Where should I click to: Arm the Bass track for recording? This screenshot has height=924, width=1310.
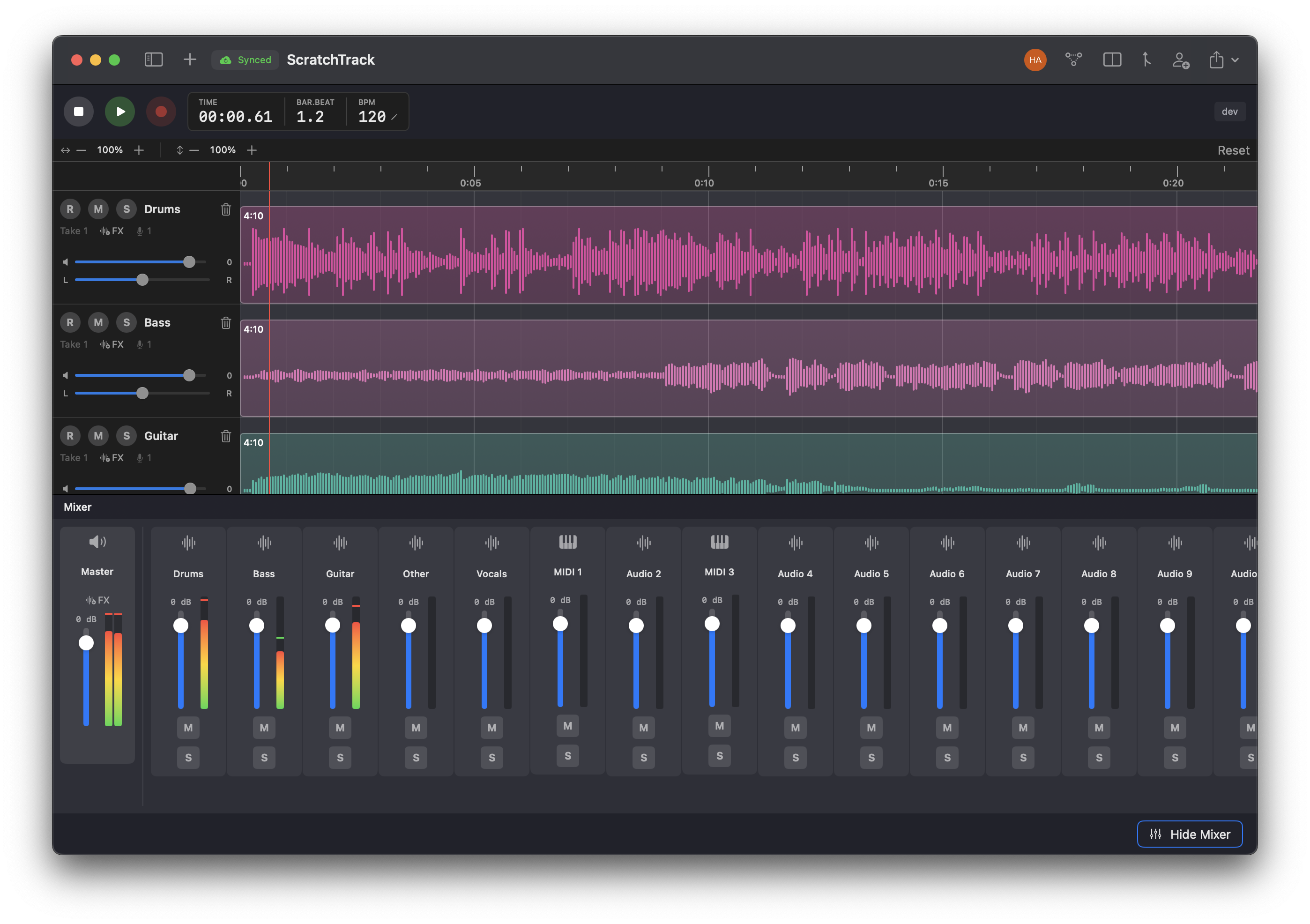tap(70, 322)
